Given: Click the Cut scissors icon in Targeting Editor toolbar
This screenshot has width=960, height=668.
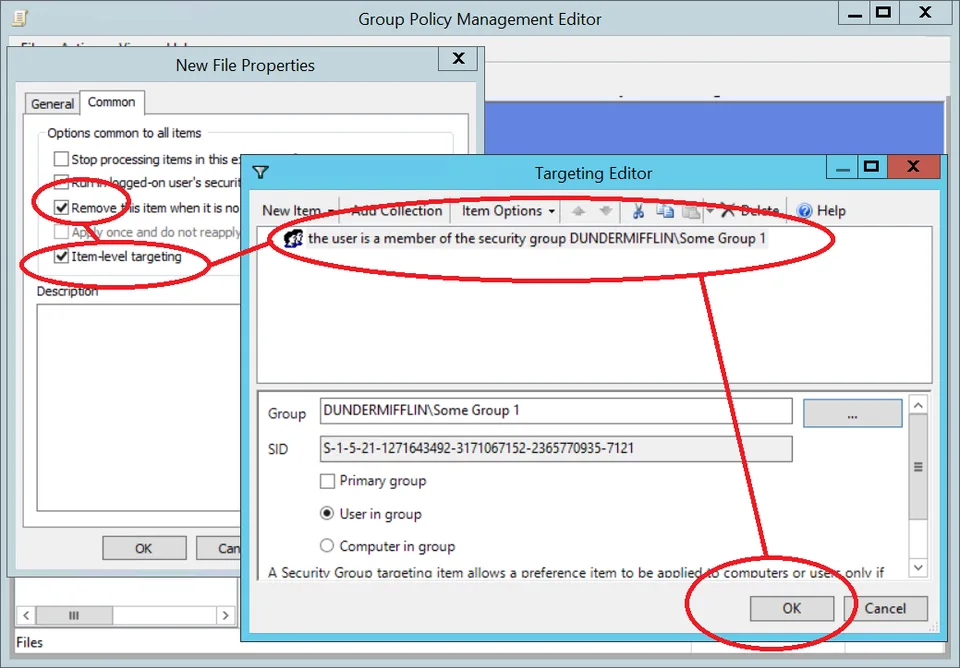Looking at the screenshot, I should (x=638, y=211).
